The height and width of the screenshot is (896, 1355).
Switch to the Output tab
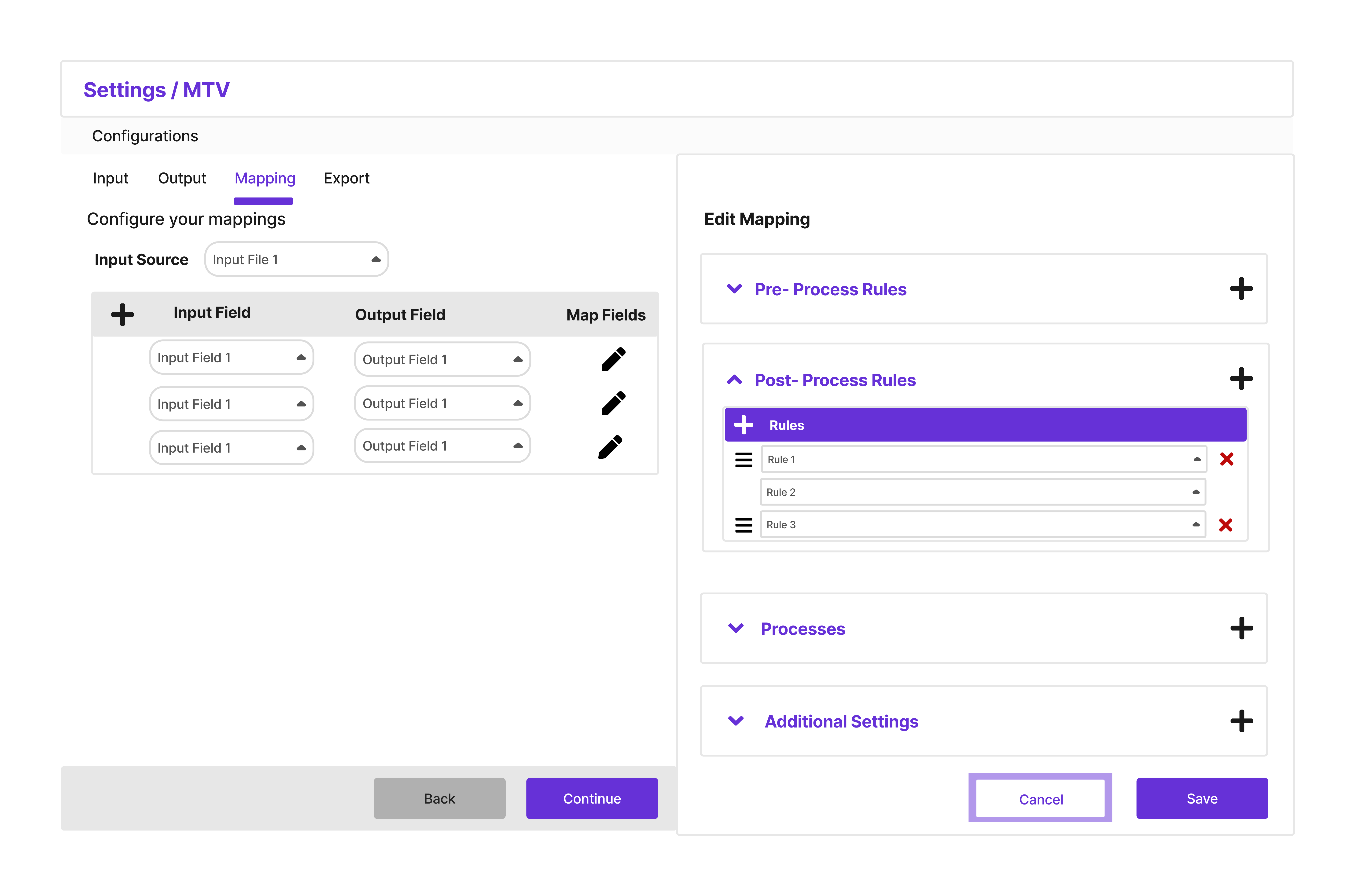(182, 178)
